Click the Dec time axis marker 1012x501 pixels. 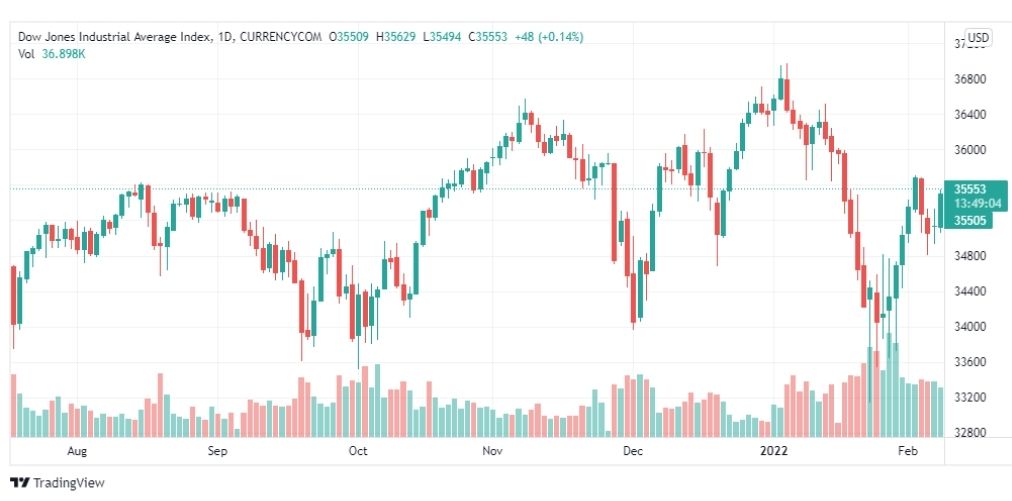(x=632, y=451)
